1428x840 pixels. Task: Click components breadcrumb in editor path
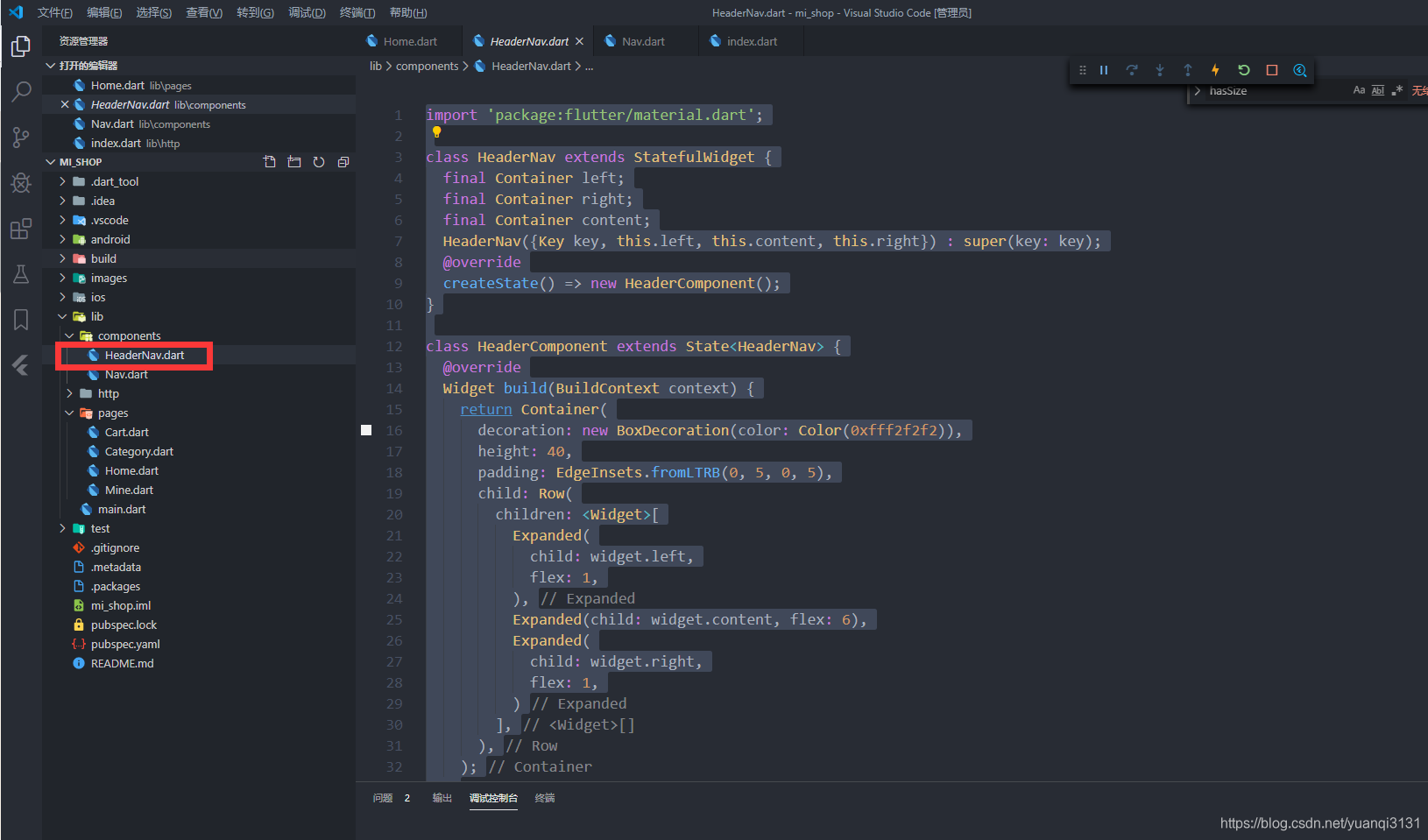click(427, 66)
